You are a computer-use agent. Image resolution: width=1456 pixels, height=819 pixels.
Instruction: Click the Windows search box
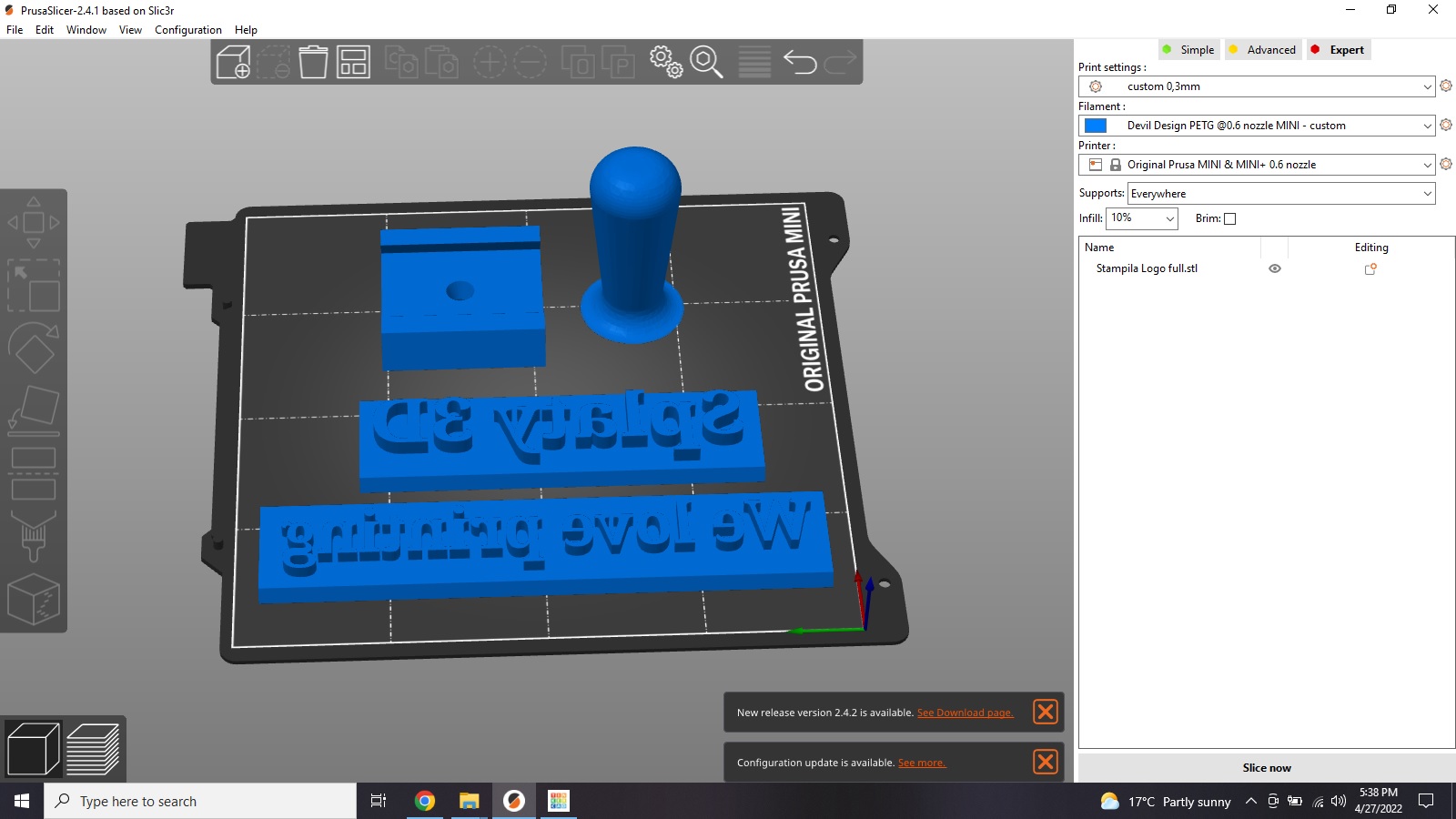click(x=200, y=801)
